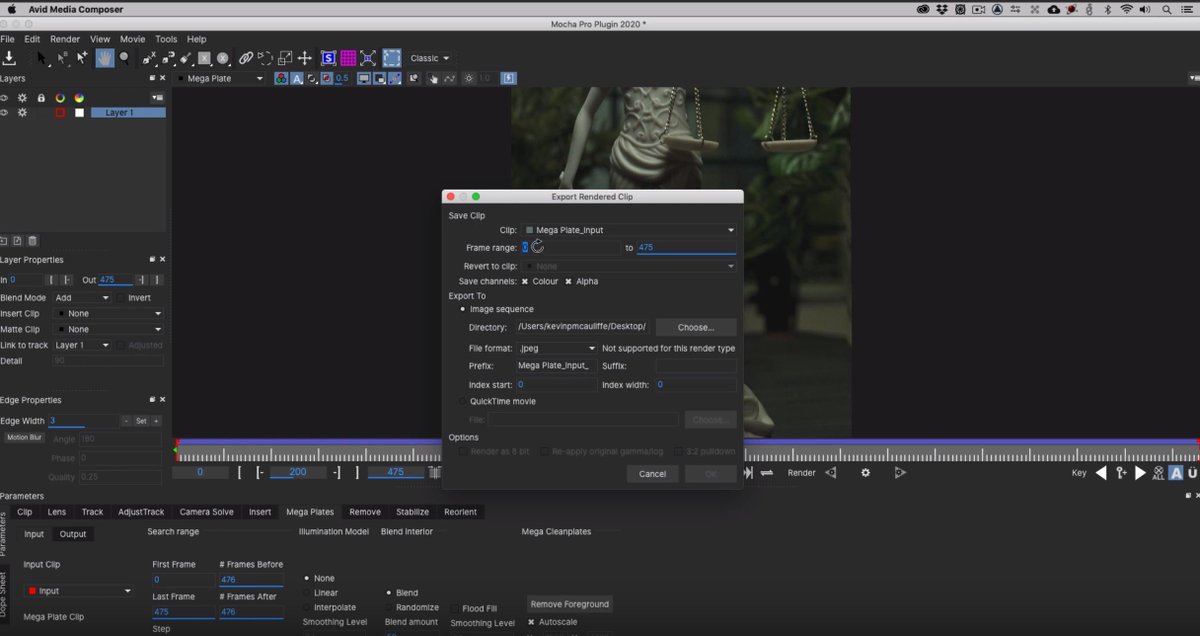Click the Wi-Fi icon in macOS menu bar
The height and width of the screenshot is (636, 1200).
point(1127,9)
